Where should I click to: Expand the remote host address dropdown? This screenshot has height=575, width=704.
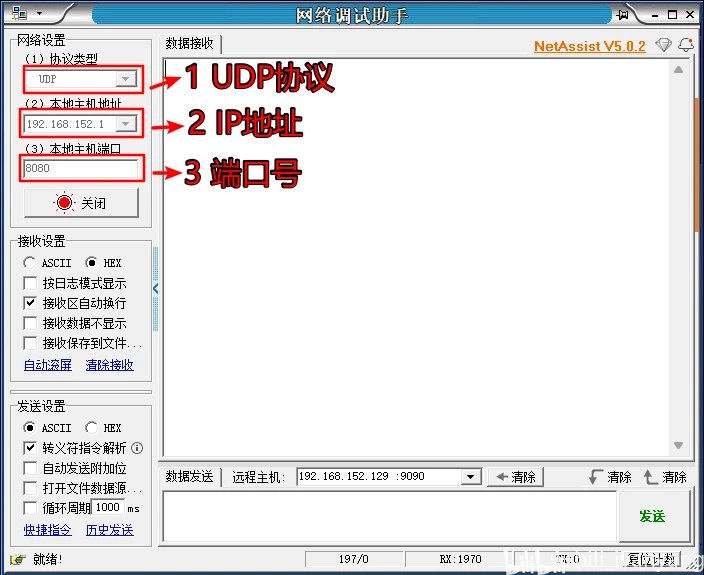[x=471, y=477]
